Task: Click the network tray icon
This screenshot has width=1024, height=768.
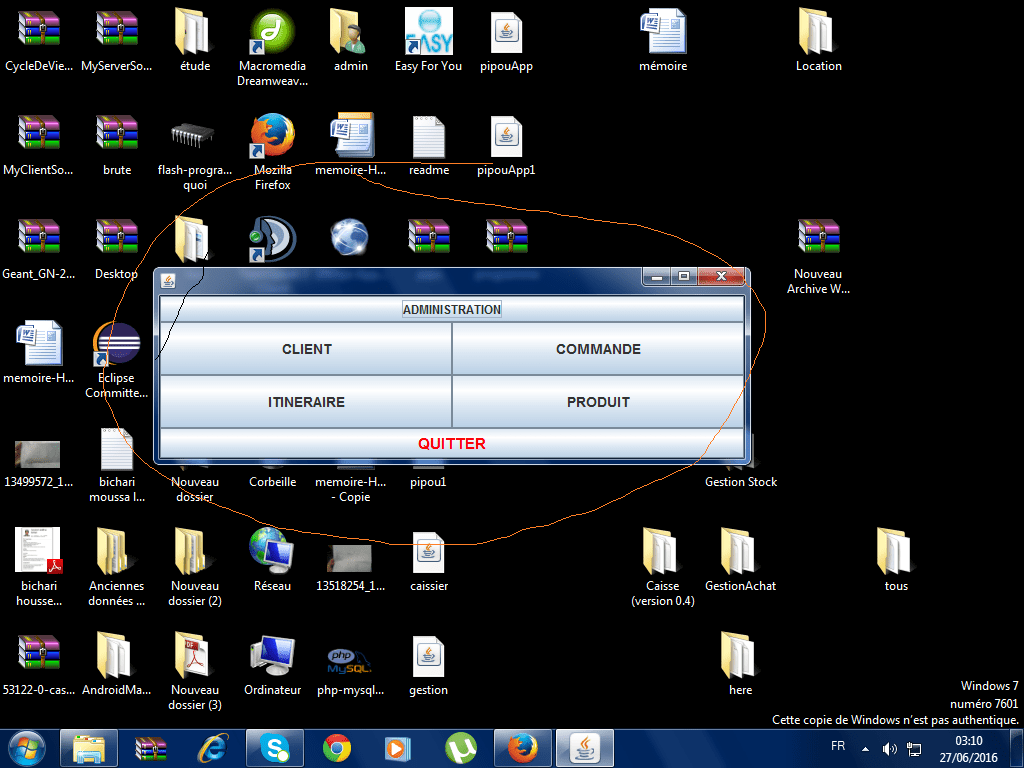Action: click(914, 749)
